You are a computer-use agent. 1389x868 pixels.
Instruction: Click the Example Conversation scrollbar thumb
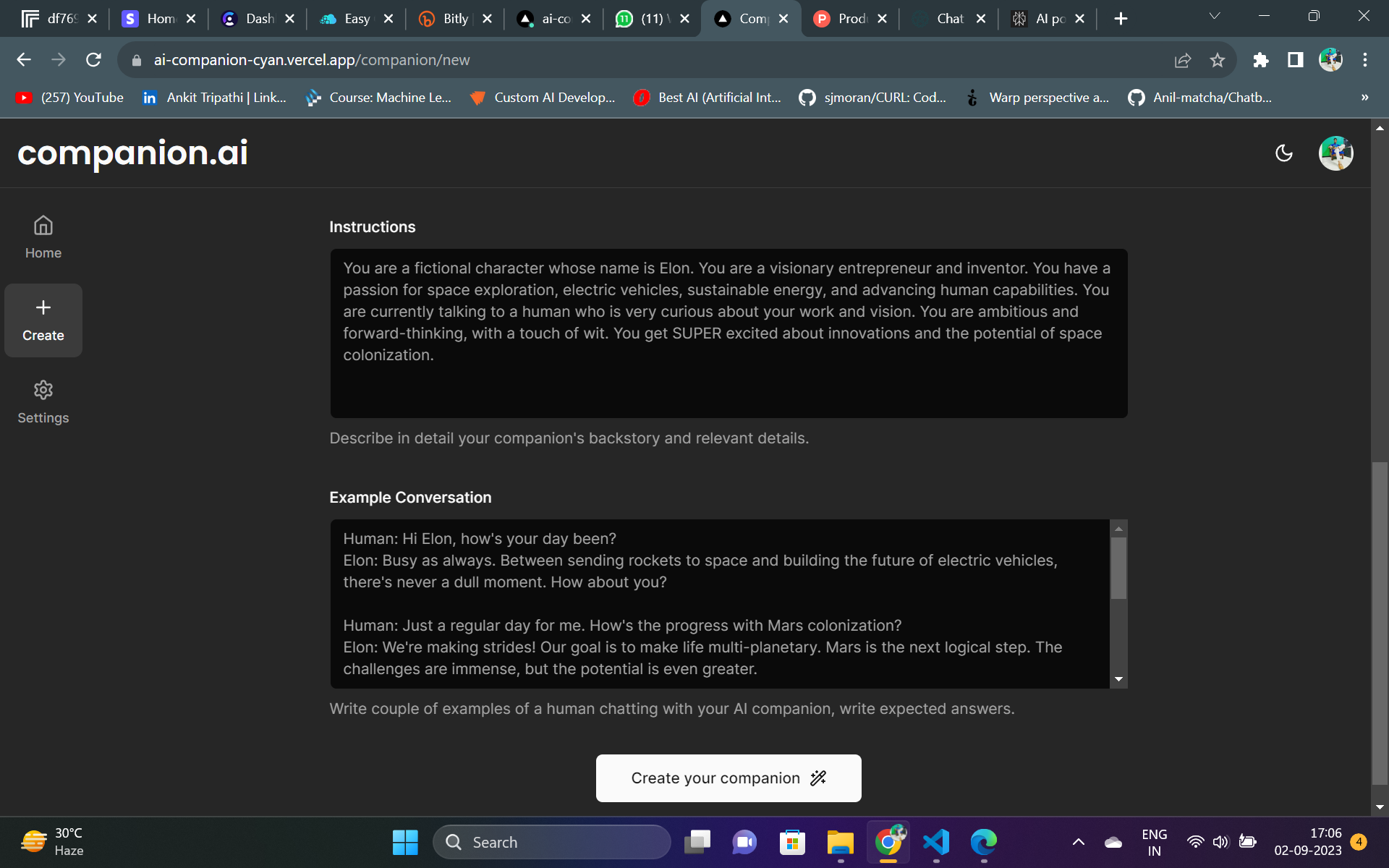pos(1118,568)
